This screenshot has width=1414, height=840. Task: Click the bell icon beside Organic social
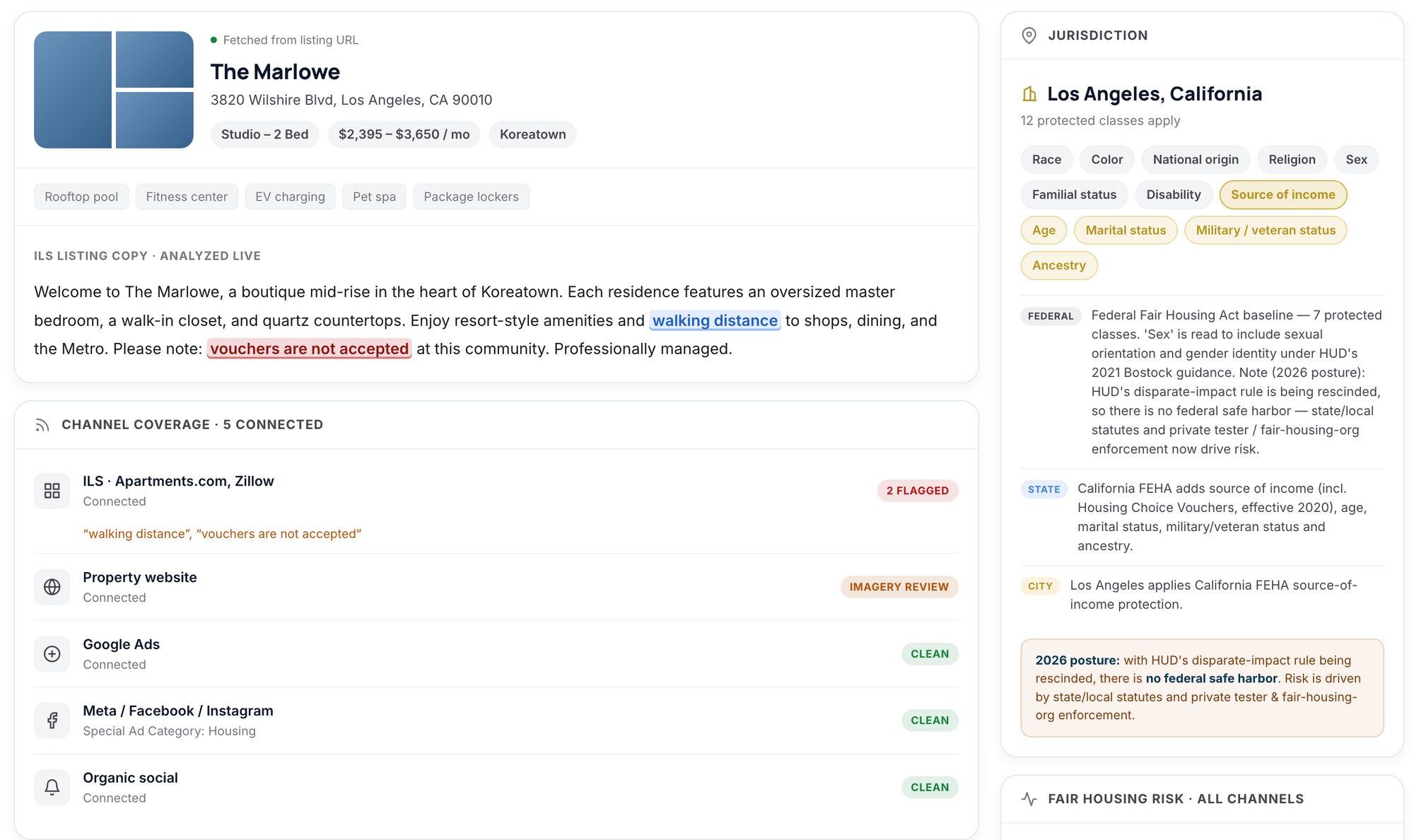(52, 788)
